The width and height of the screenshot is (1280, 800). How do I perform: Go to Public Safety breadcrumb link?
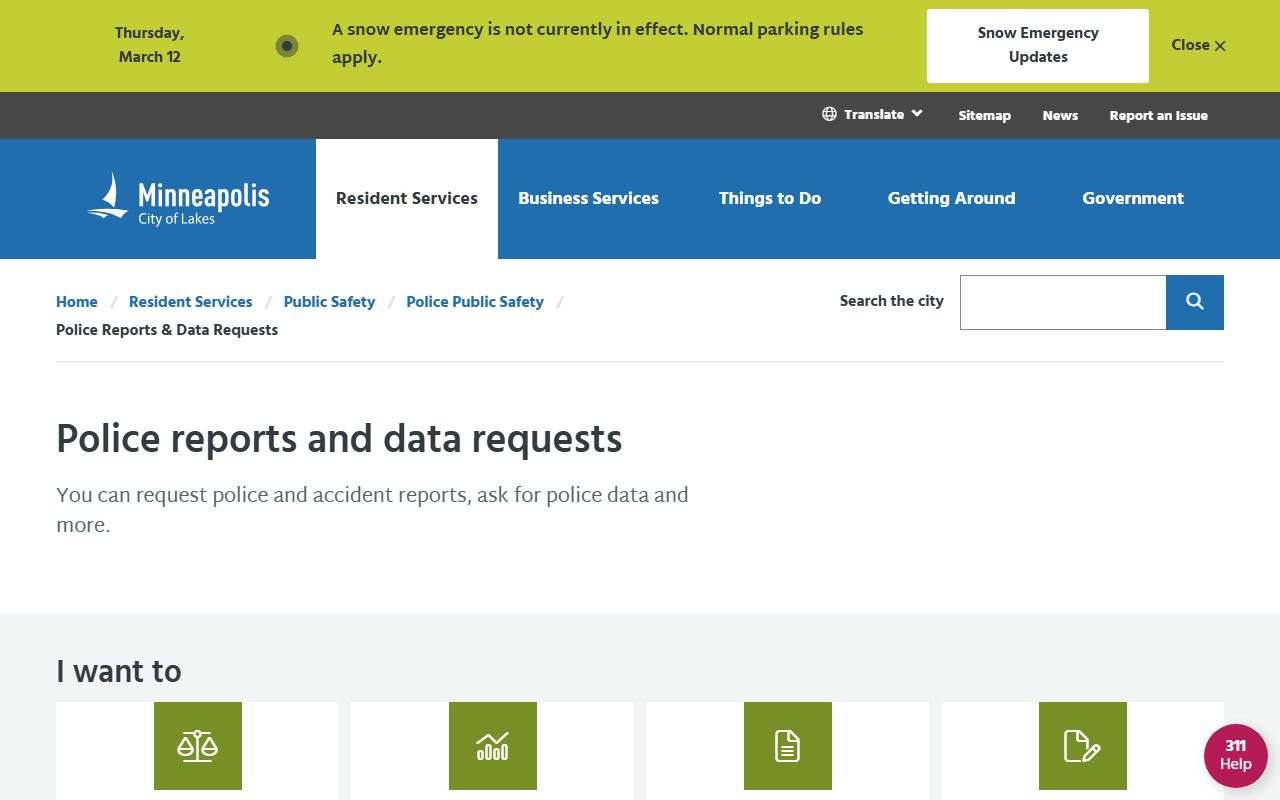pyautogui.click(x=329, y=302)
